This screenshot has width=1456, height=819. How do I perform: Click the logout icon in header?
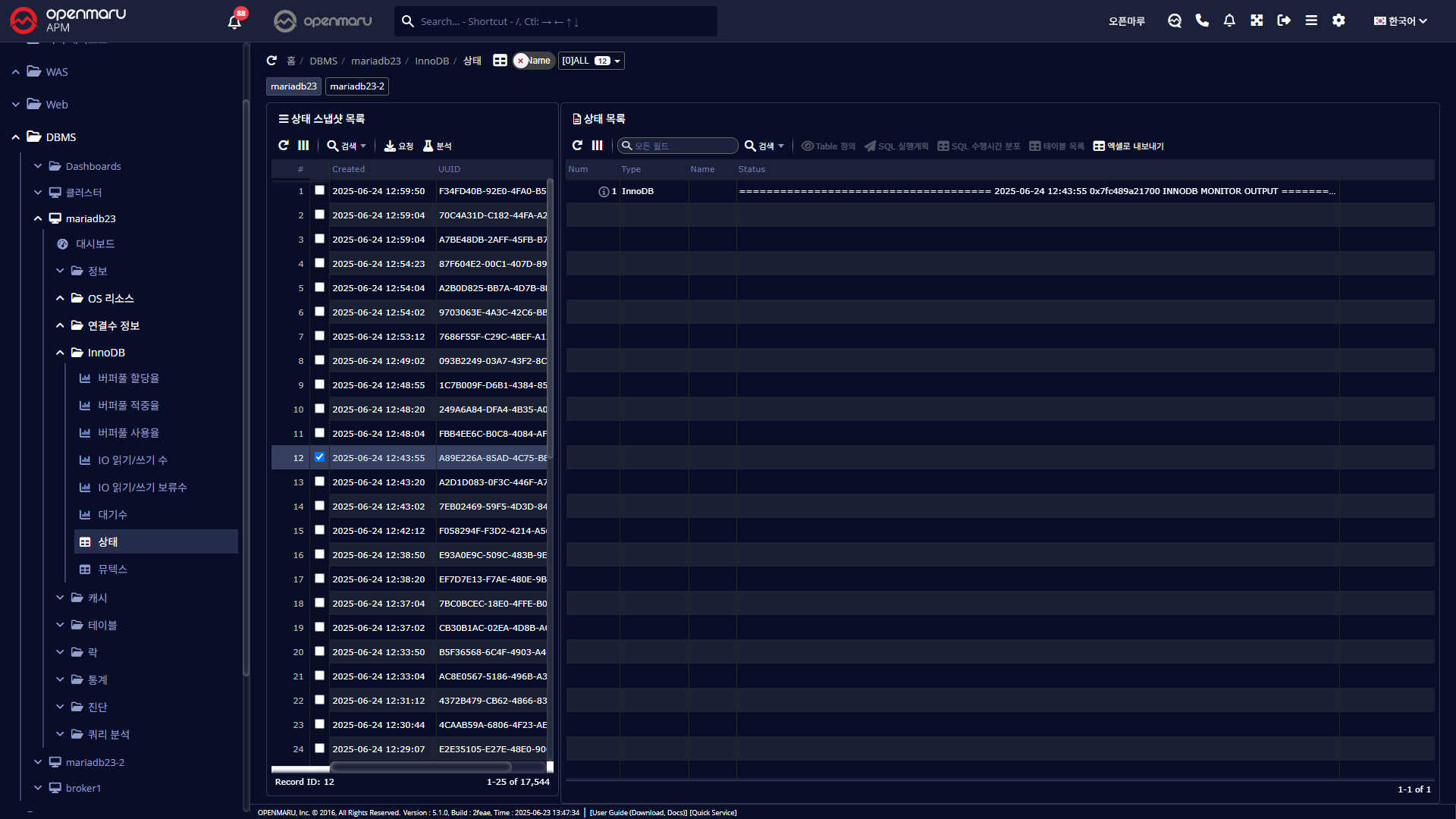pos(1284,20)
